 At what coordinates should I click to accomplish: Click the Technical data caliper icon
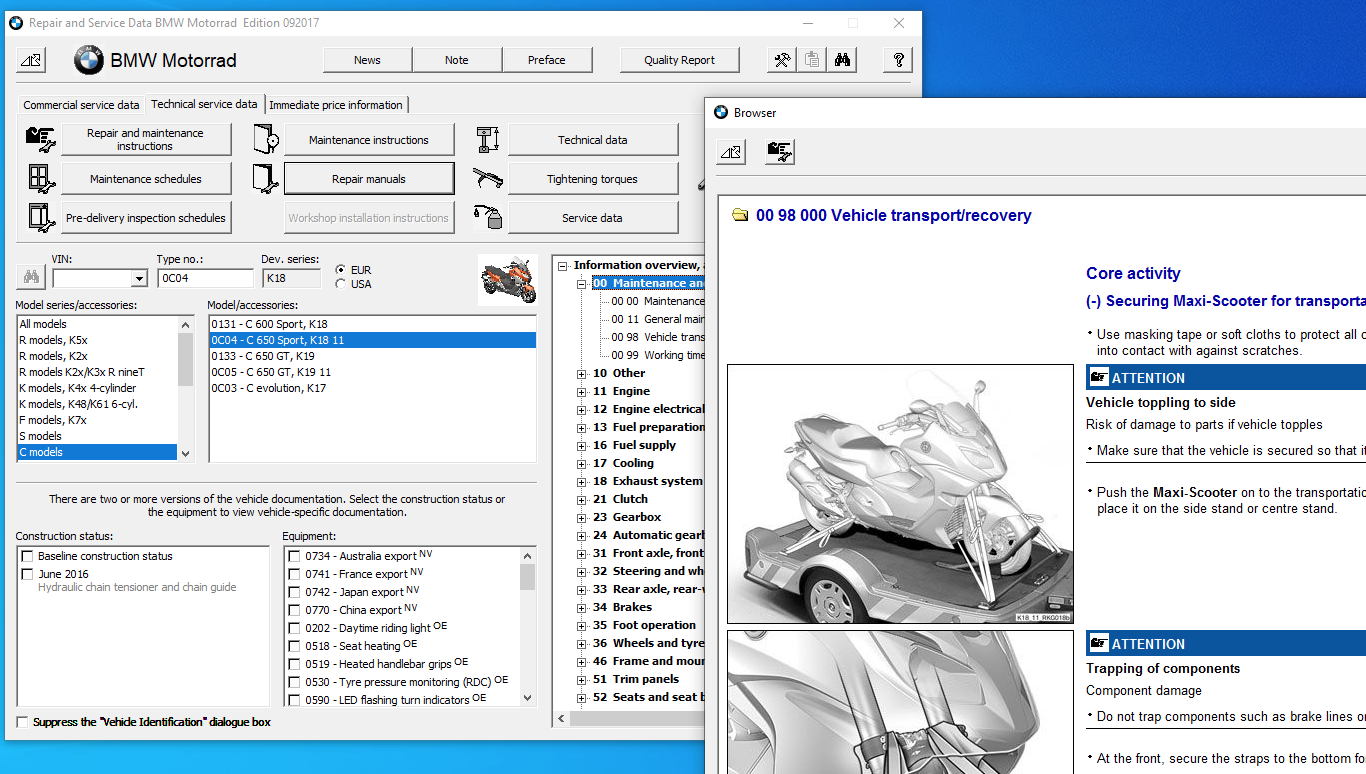tap(488, 140)
